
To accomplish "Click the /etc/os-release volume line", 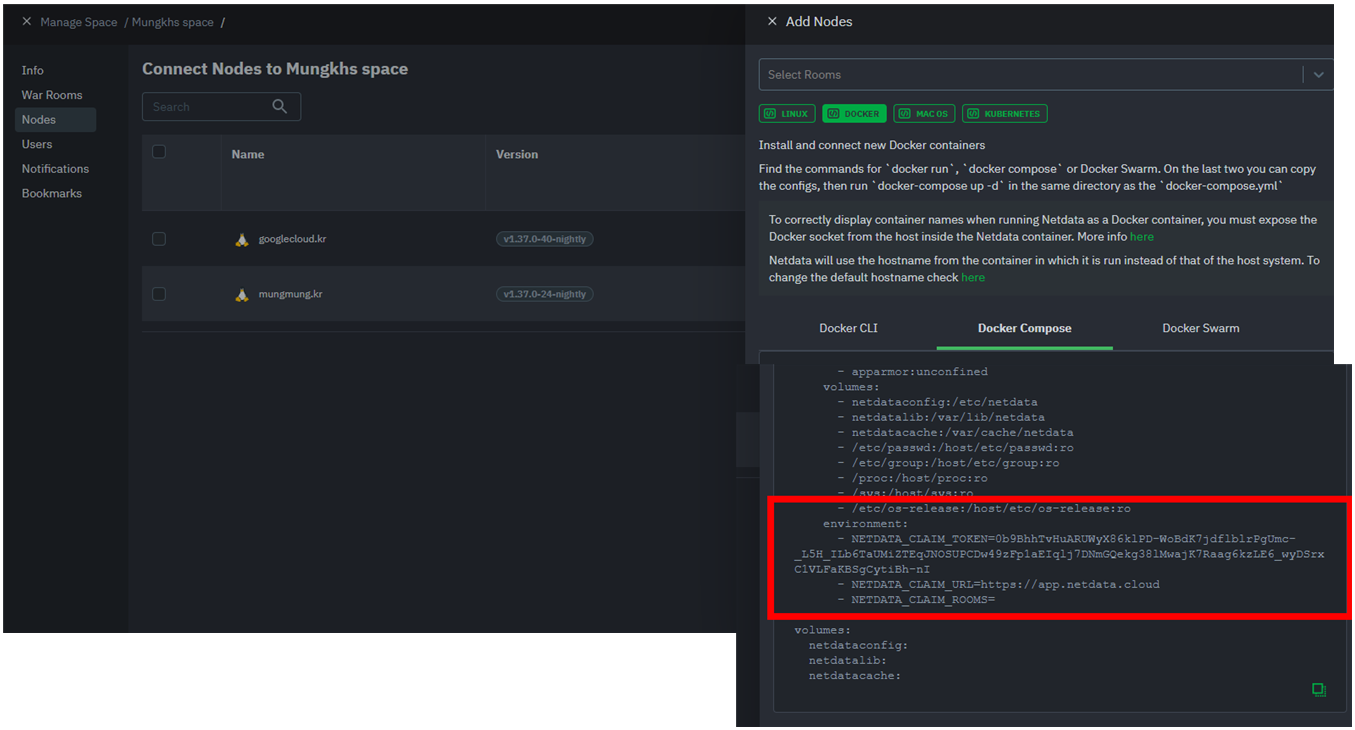I will pyautogui.click(x=984, y=508).
